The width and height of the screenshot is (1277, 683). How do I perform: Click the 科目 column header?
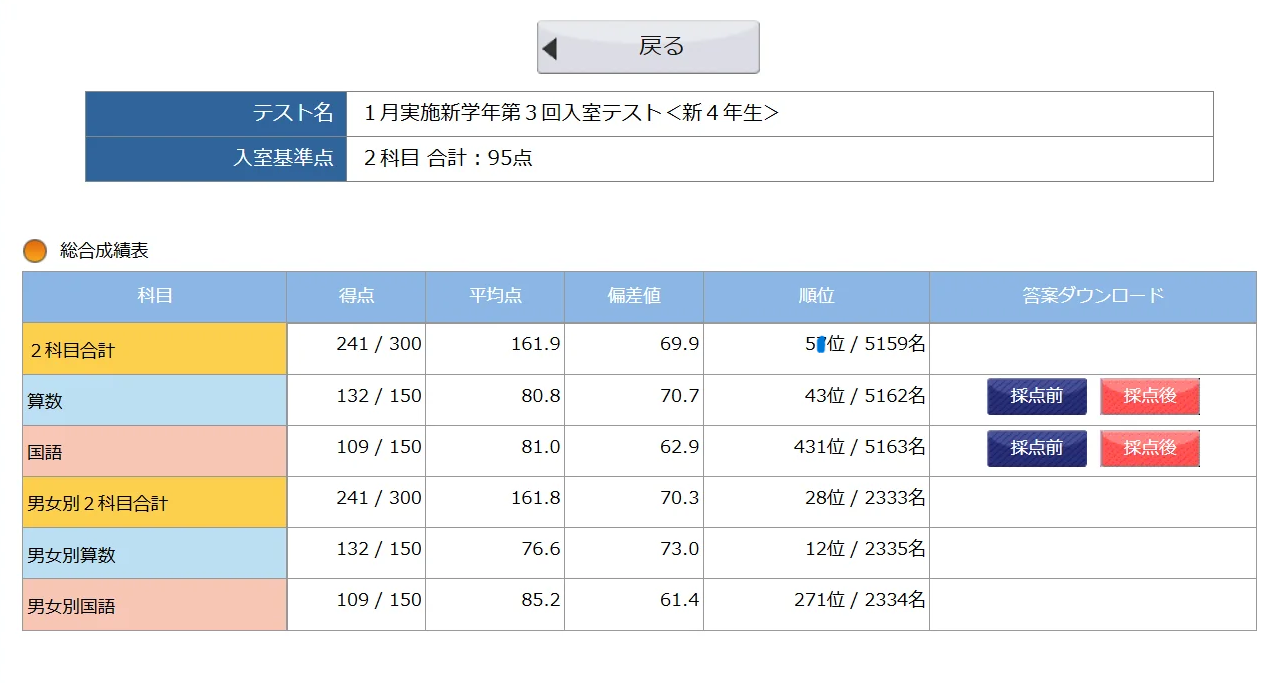[x=154, y=296]
